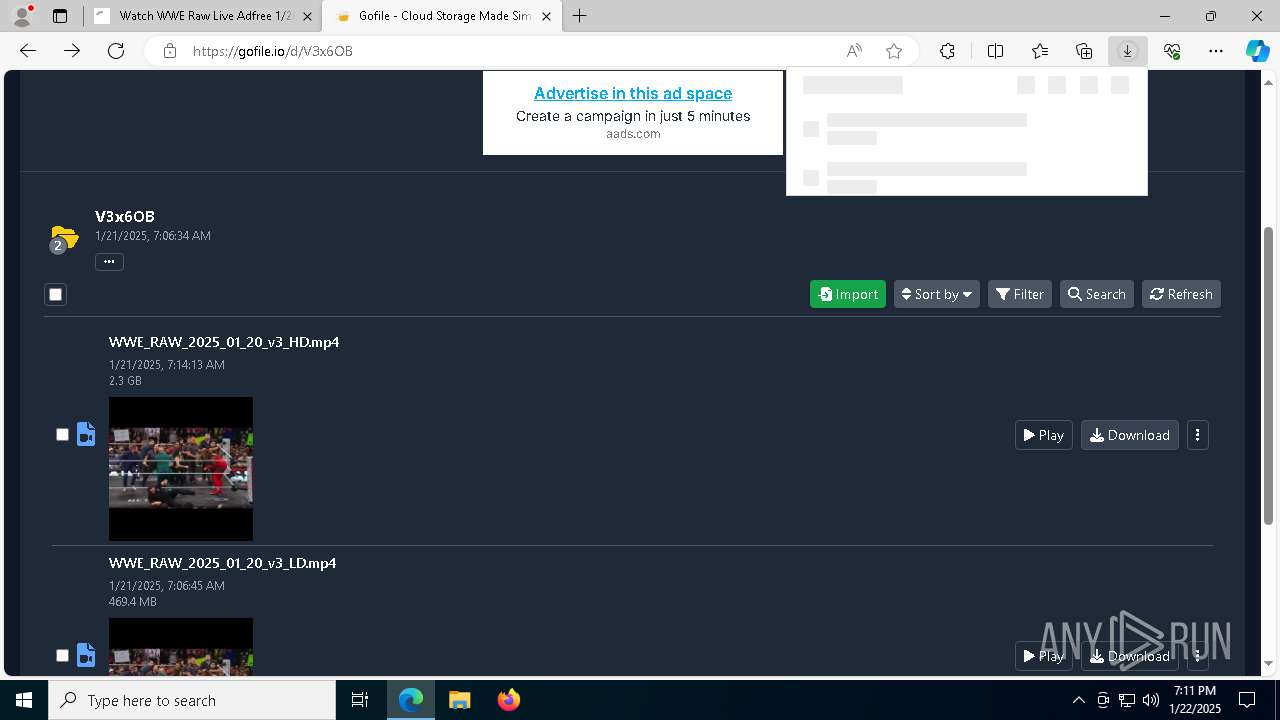Toggle Split screen view
1280x720 pixels.
click(996, 51)
